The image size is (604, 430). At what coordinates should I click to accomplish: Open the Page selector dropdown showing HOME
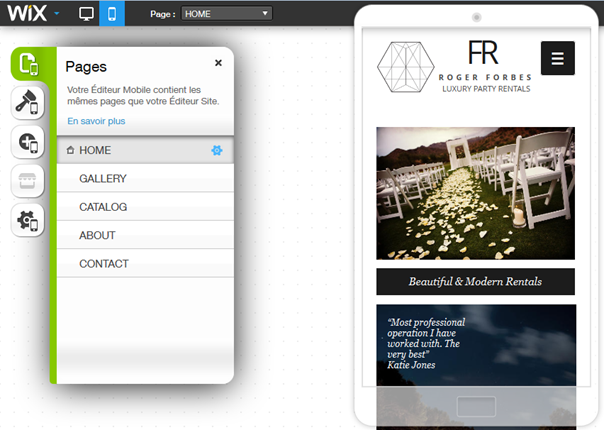226,13
